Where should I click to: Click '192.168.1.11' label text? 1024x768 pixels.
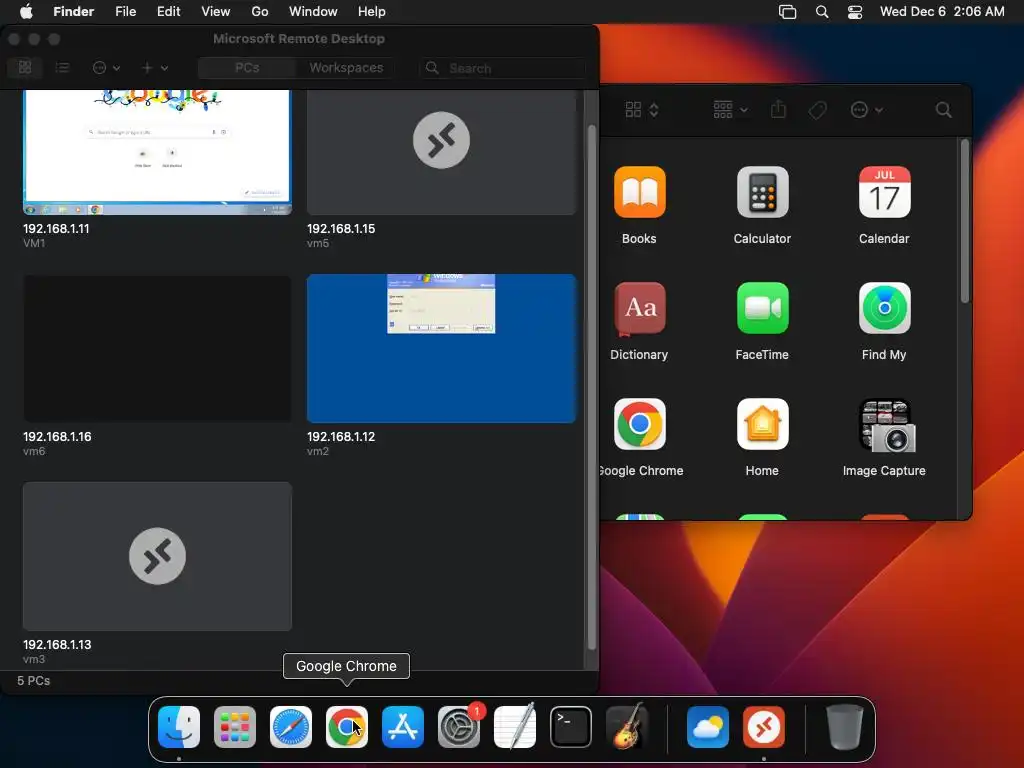coord(56,229)
